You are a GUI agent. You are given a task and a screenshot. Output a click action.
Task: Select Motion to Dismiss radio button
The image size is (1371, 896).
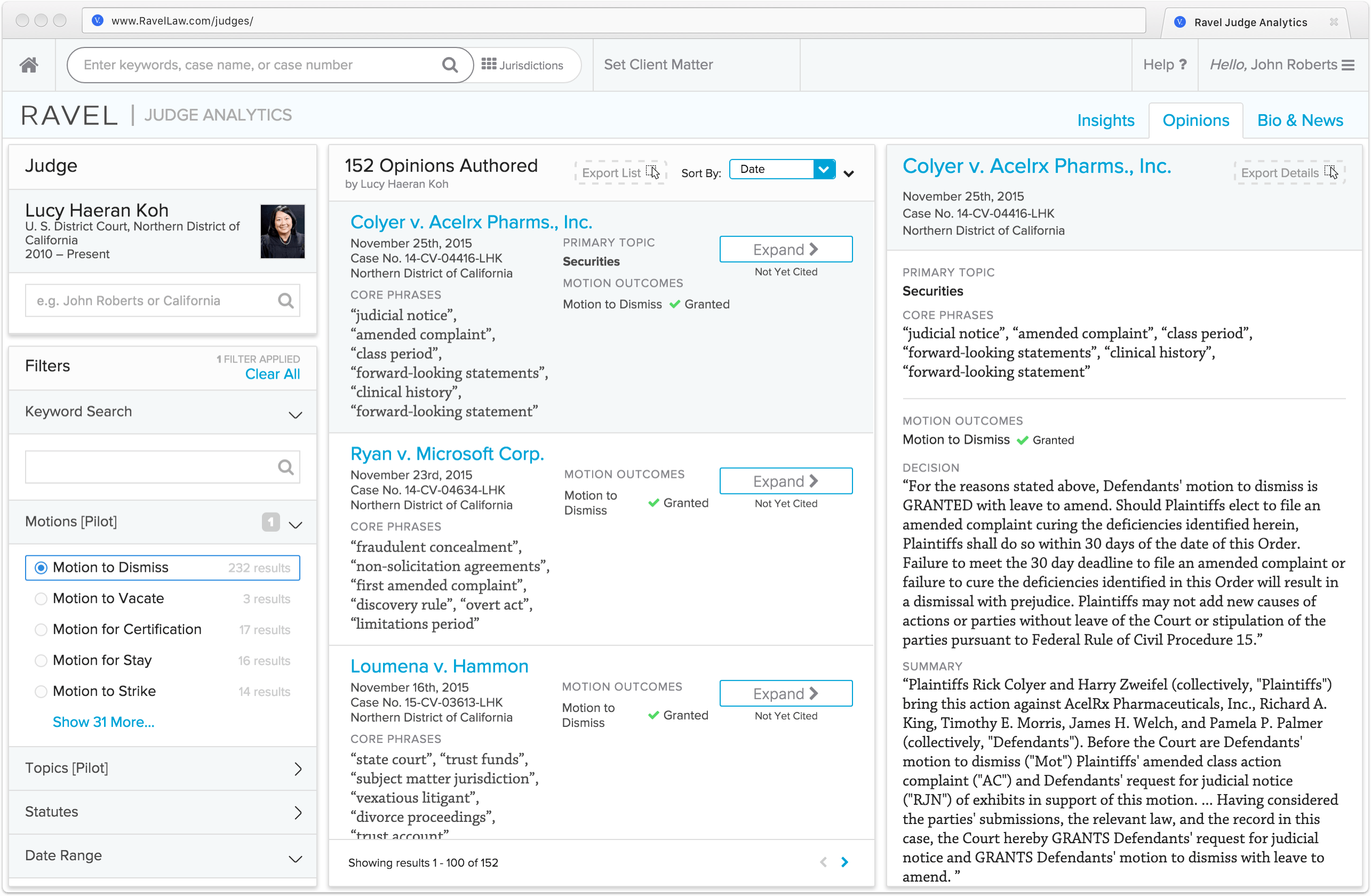[x=41, y=568]
